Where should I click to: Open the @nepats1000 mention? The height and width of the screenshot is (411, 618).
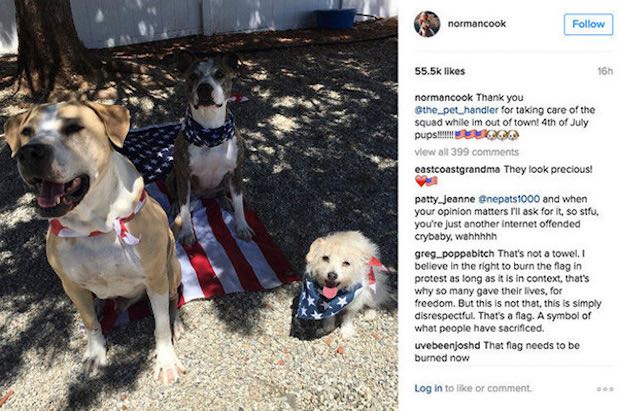point(509,199)
